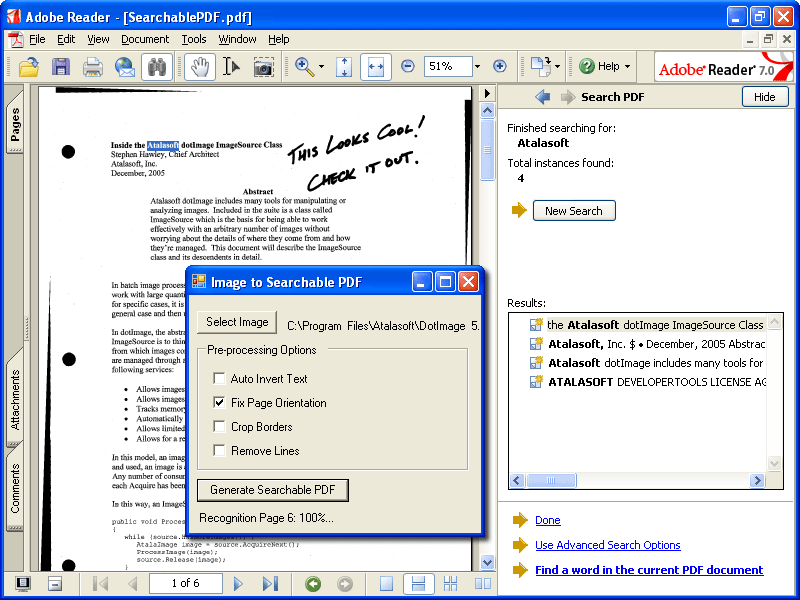Go back in the Search PDF pane

pos(543,97)
